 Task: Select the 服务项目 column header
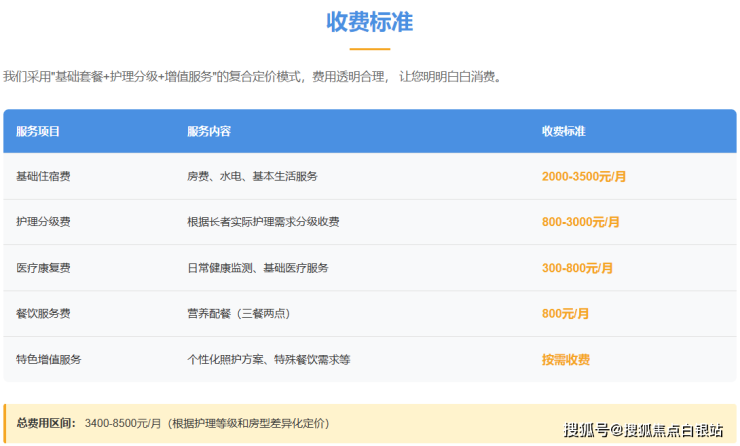point(38,132)
